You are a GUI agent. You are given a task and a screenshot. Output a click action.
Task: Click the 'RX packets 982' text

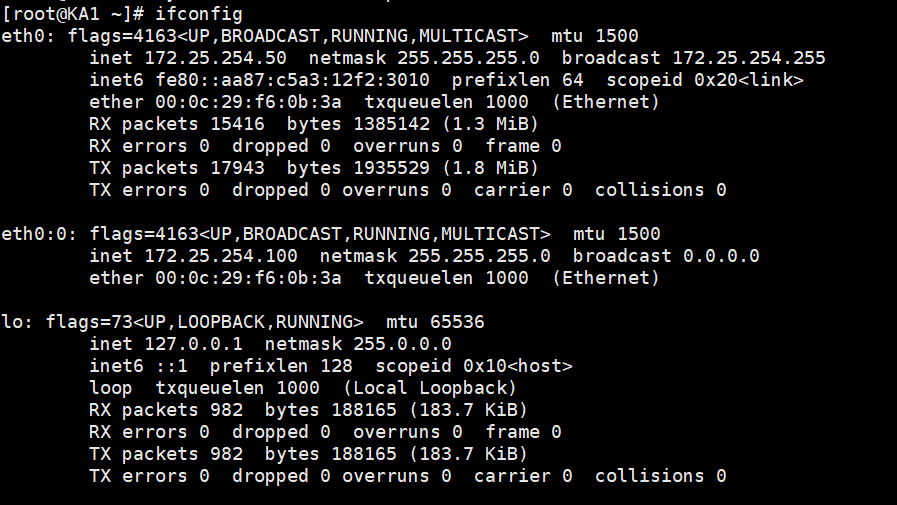coord(166,410)
